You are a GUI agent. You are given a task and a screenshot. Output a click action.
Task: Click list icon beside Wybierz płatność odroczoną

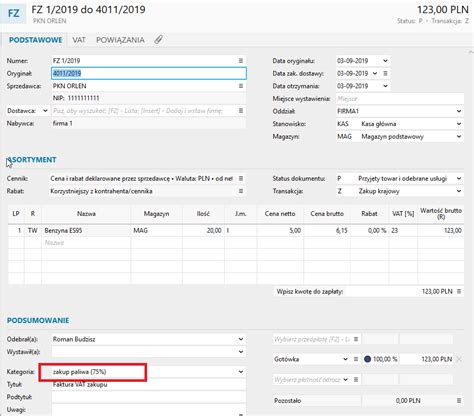[x=356, y=379]
